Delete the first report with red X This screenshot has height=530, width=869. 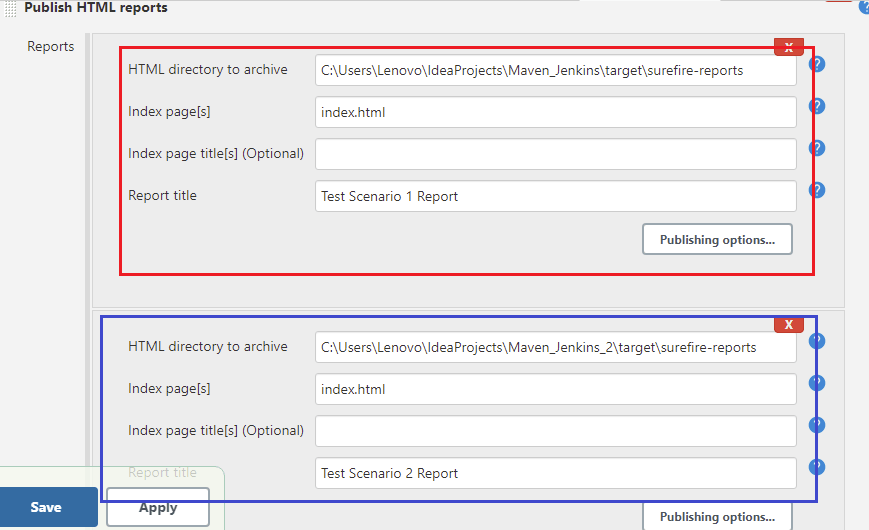tap(789, 47)
